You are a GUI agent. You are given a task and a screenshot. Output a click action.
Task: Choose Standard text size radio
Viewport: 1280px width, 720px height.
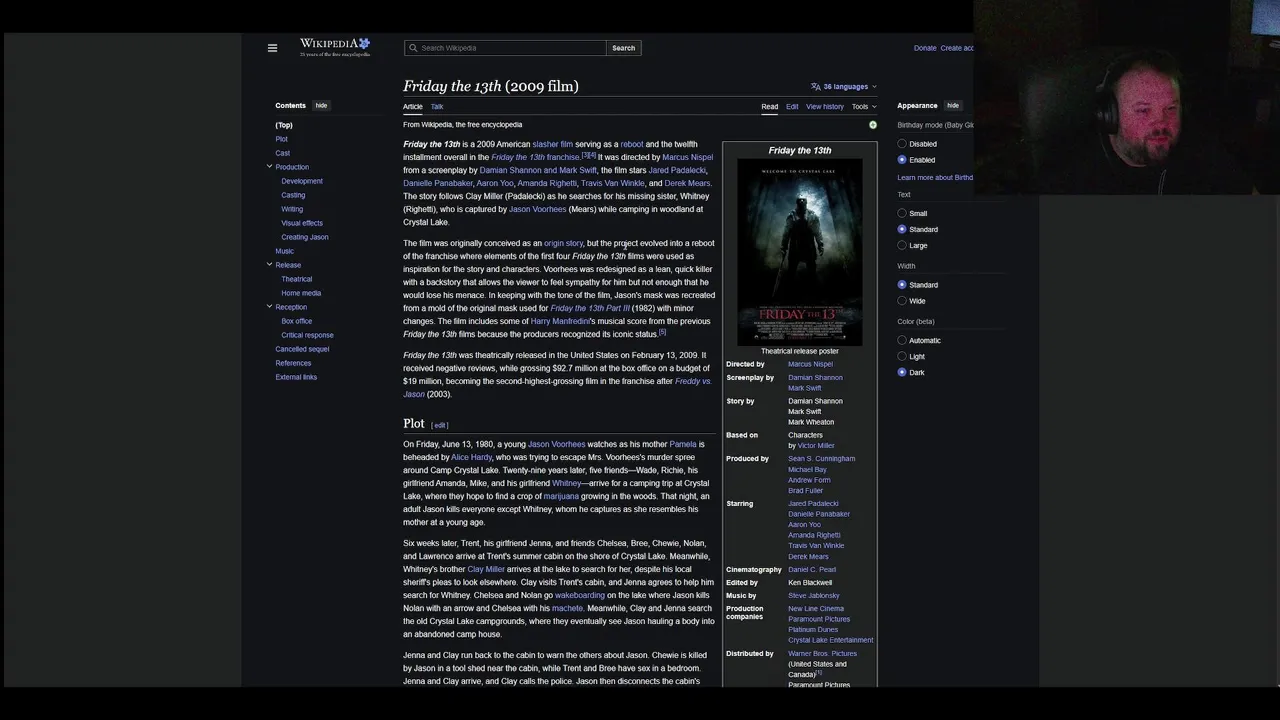pos(902,229)
